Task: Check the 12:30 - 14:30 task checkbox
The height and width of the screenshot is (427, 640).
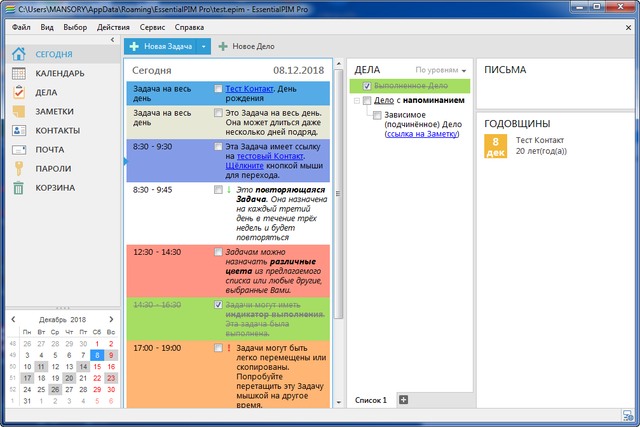Action: pyautogui.click(x=218, y=252)
